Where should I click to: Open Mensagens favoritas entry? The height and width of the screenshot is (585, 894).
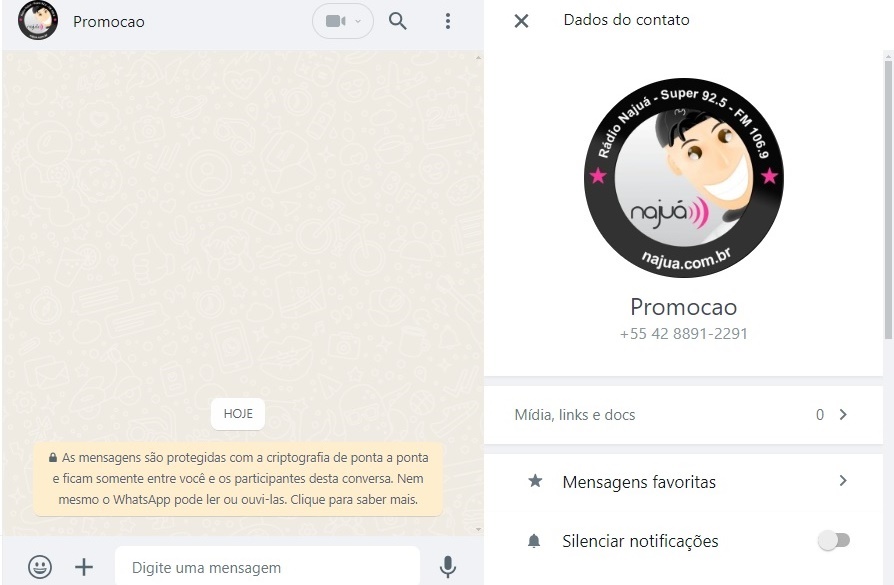coord(639,482)
